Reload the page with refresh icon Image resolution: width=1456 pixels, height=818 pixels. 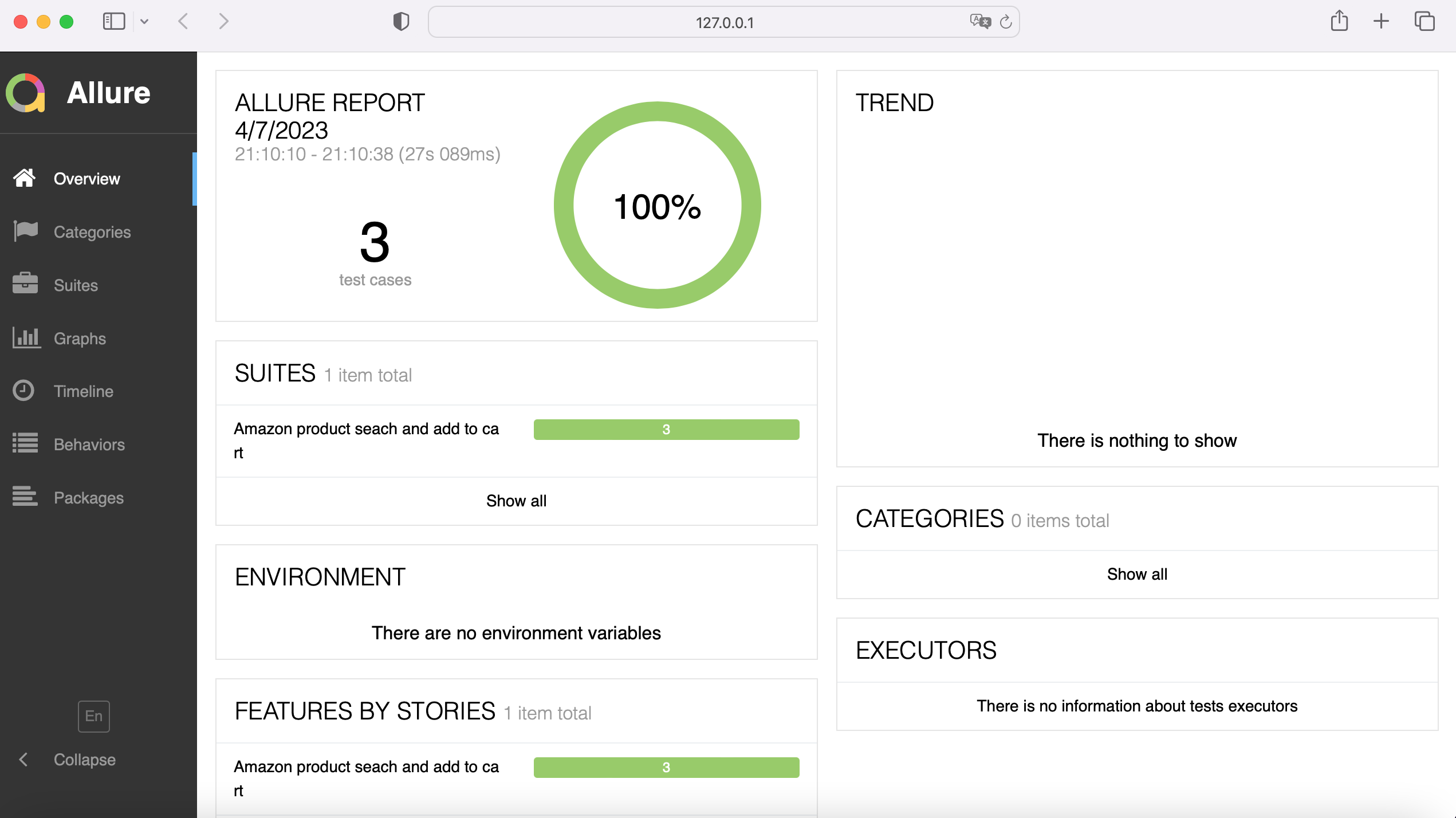coord(1005,22)
